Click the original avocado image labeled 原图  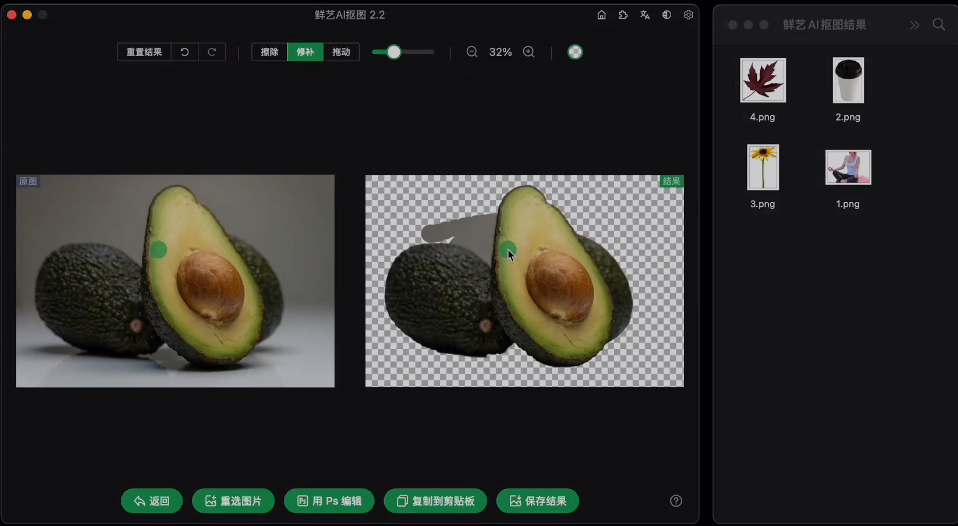[x=175, y=281]
